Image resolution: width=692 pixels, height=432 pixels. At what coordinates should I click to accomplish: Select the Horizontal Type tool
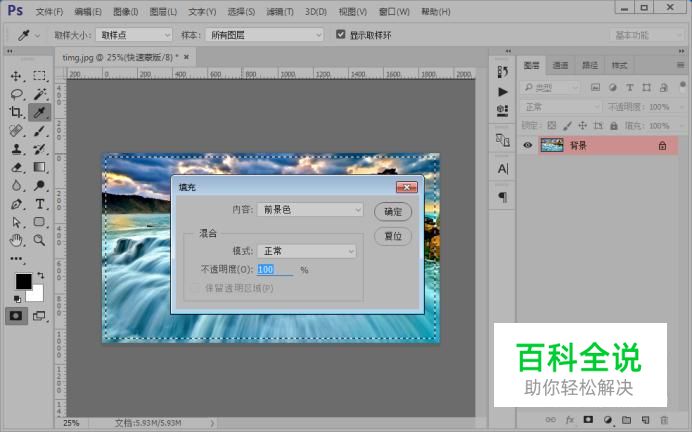39,204
